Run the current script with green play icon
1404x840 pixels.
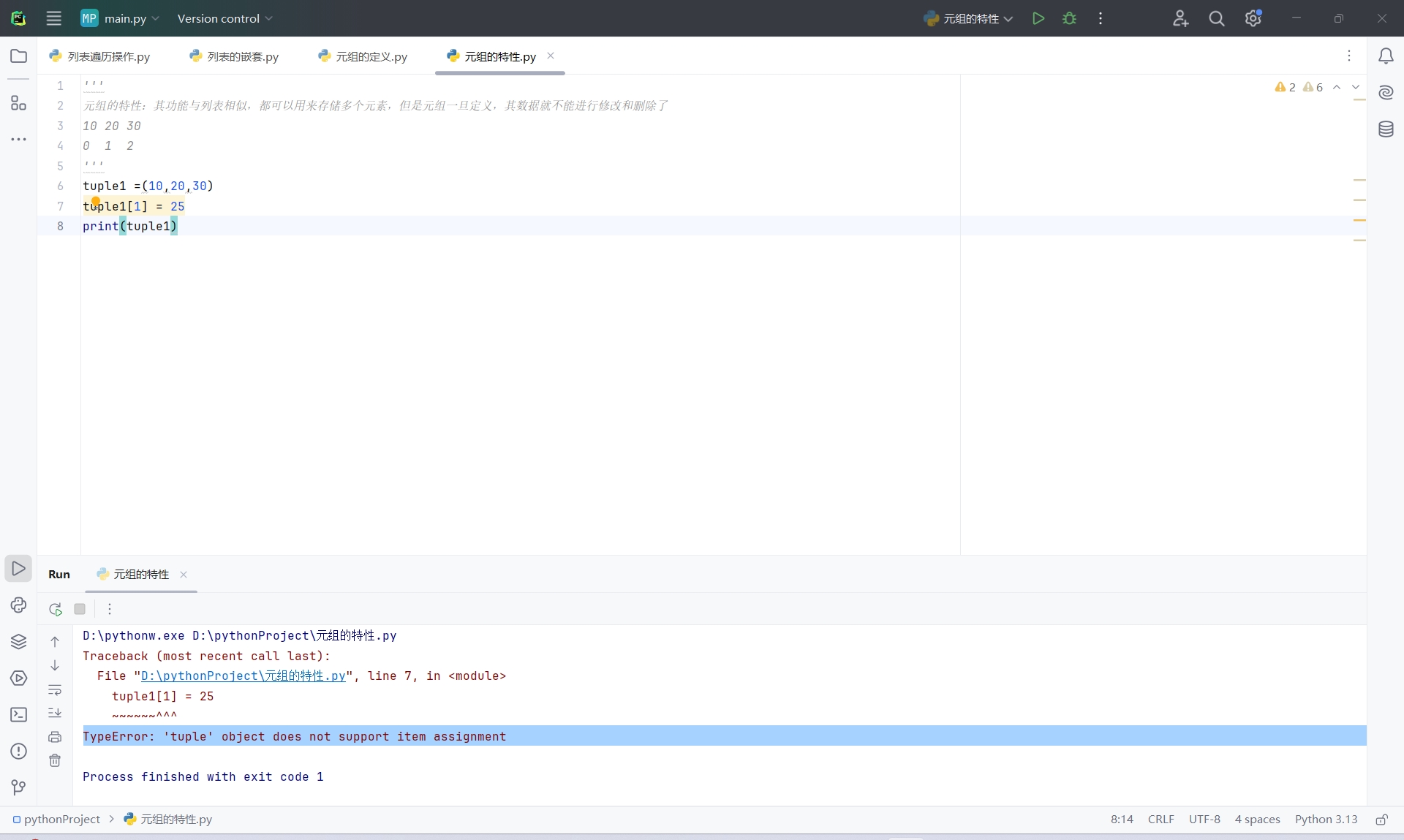tap(1038, 18)
